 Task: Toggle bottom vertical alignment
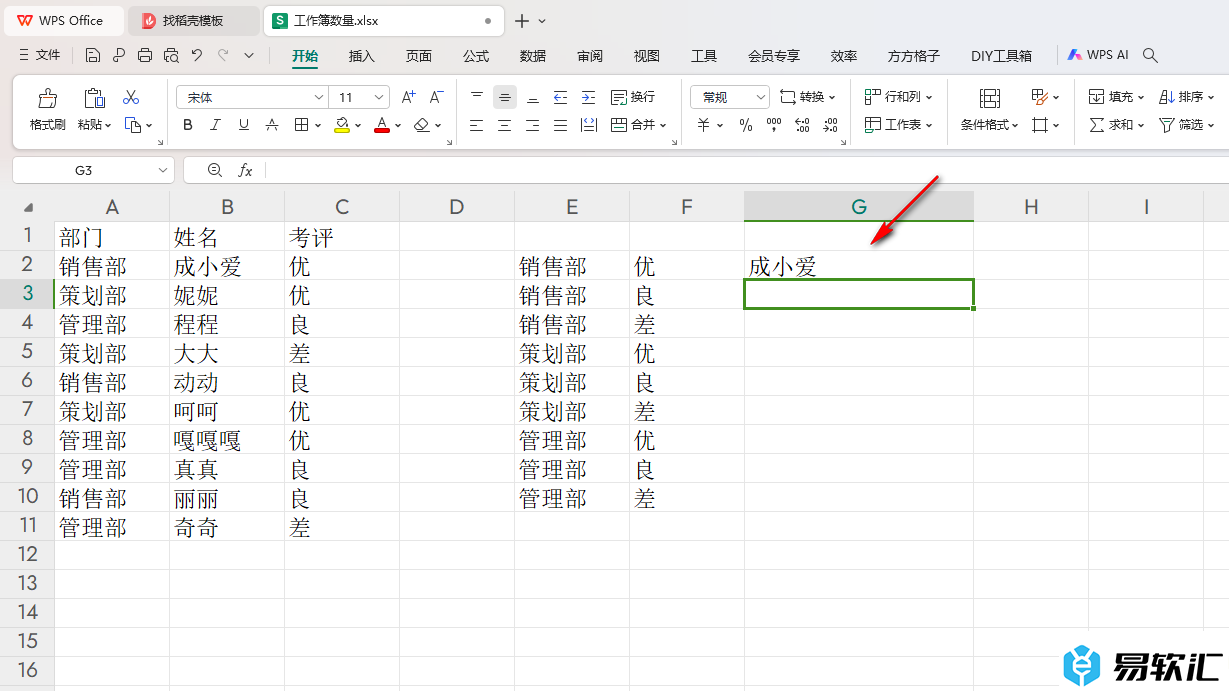point(532,97)
